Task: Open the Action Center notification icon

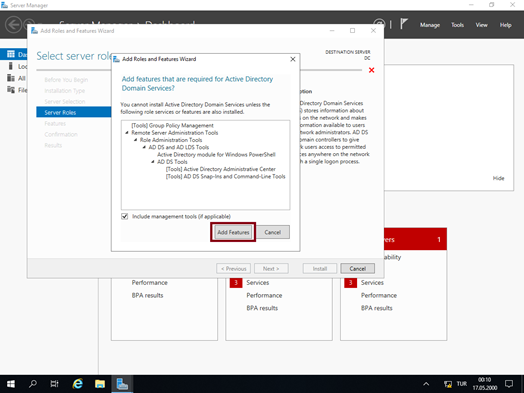Action: point(509,384)
